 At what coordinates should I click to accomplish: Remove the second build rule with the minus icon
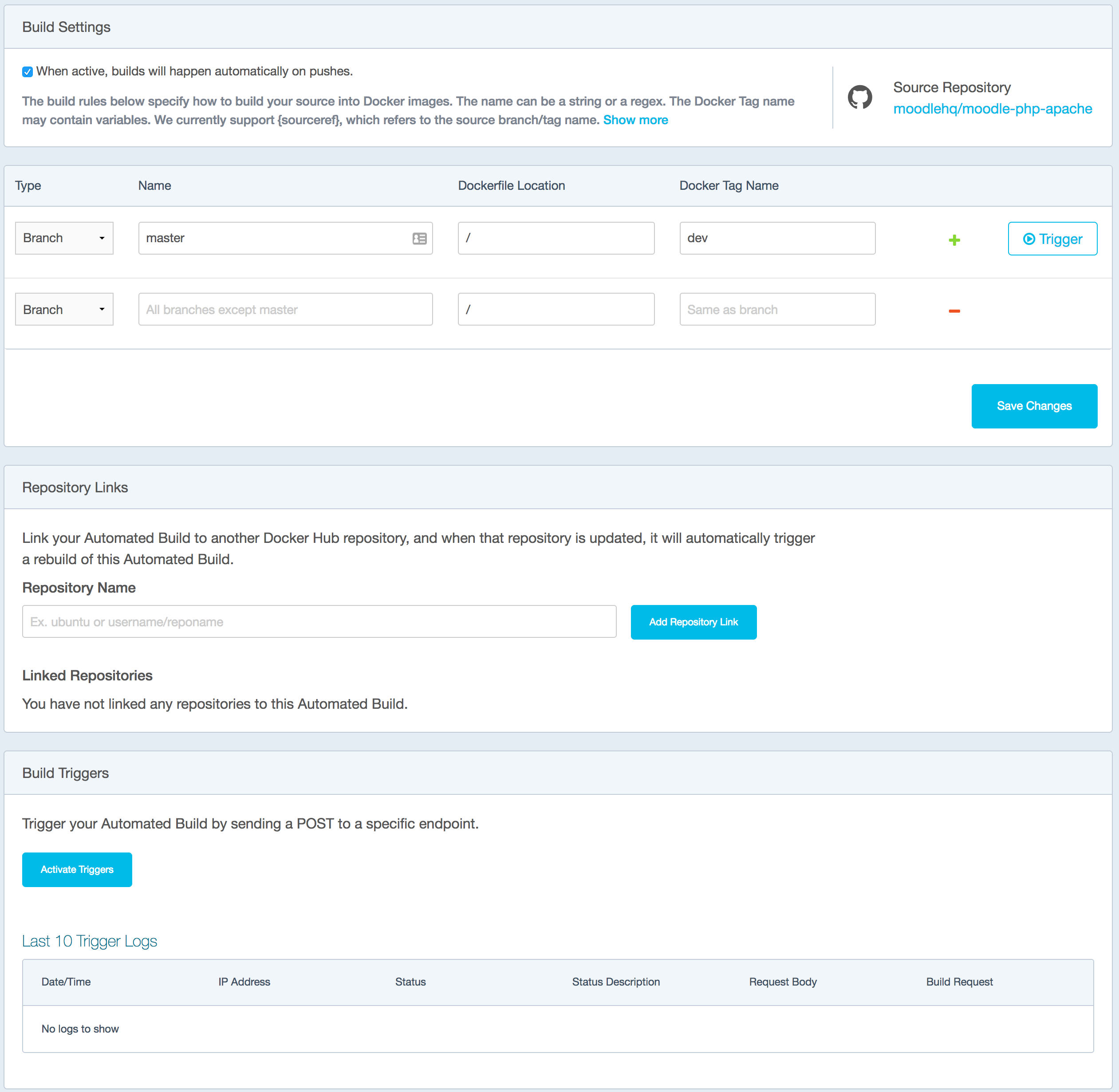[954, 310]
